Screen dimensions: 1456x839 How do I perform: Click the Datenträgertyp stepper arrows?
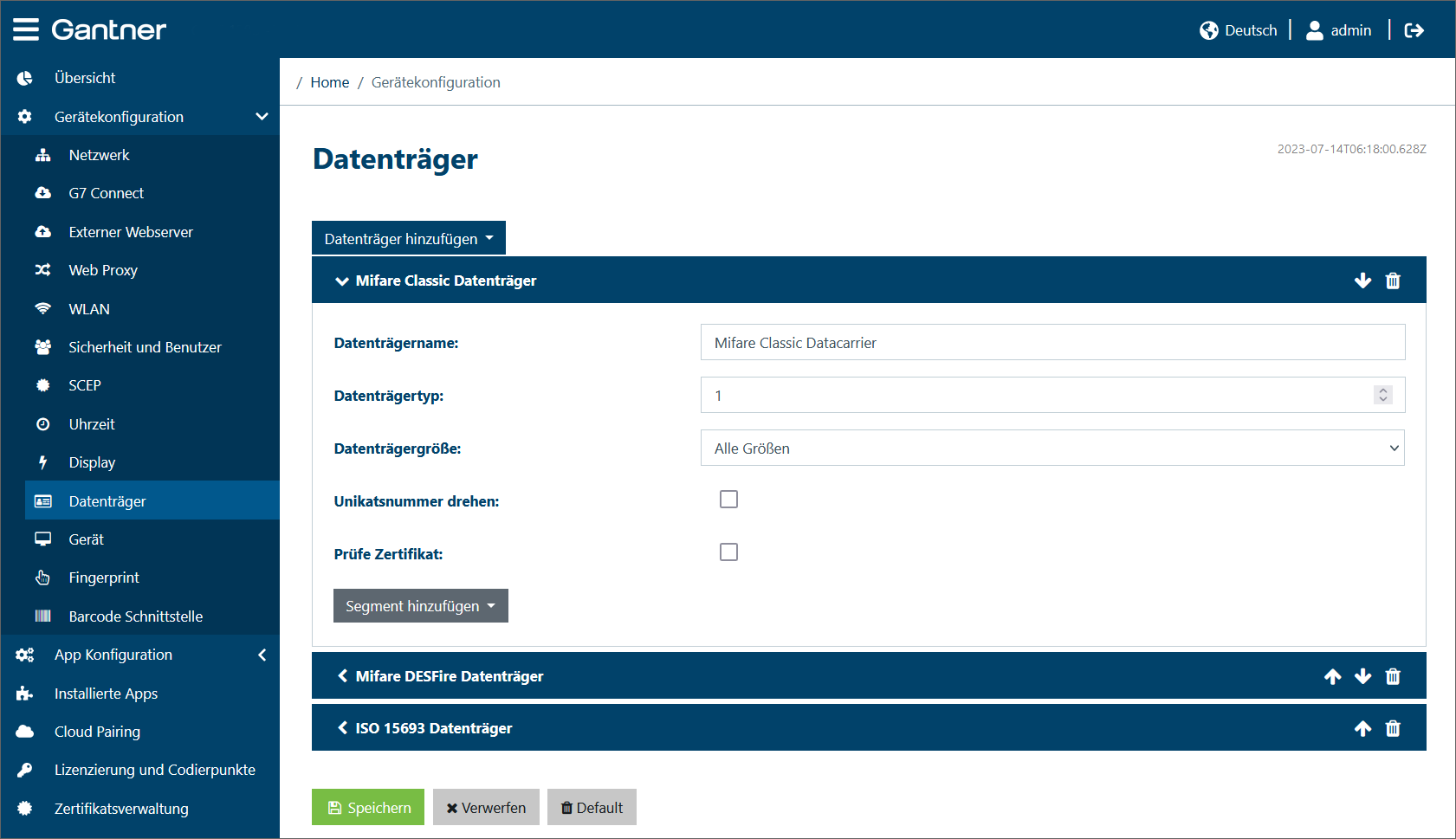1383,395
